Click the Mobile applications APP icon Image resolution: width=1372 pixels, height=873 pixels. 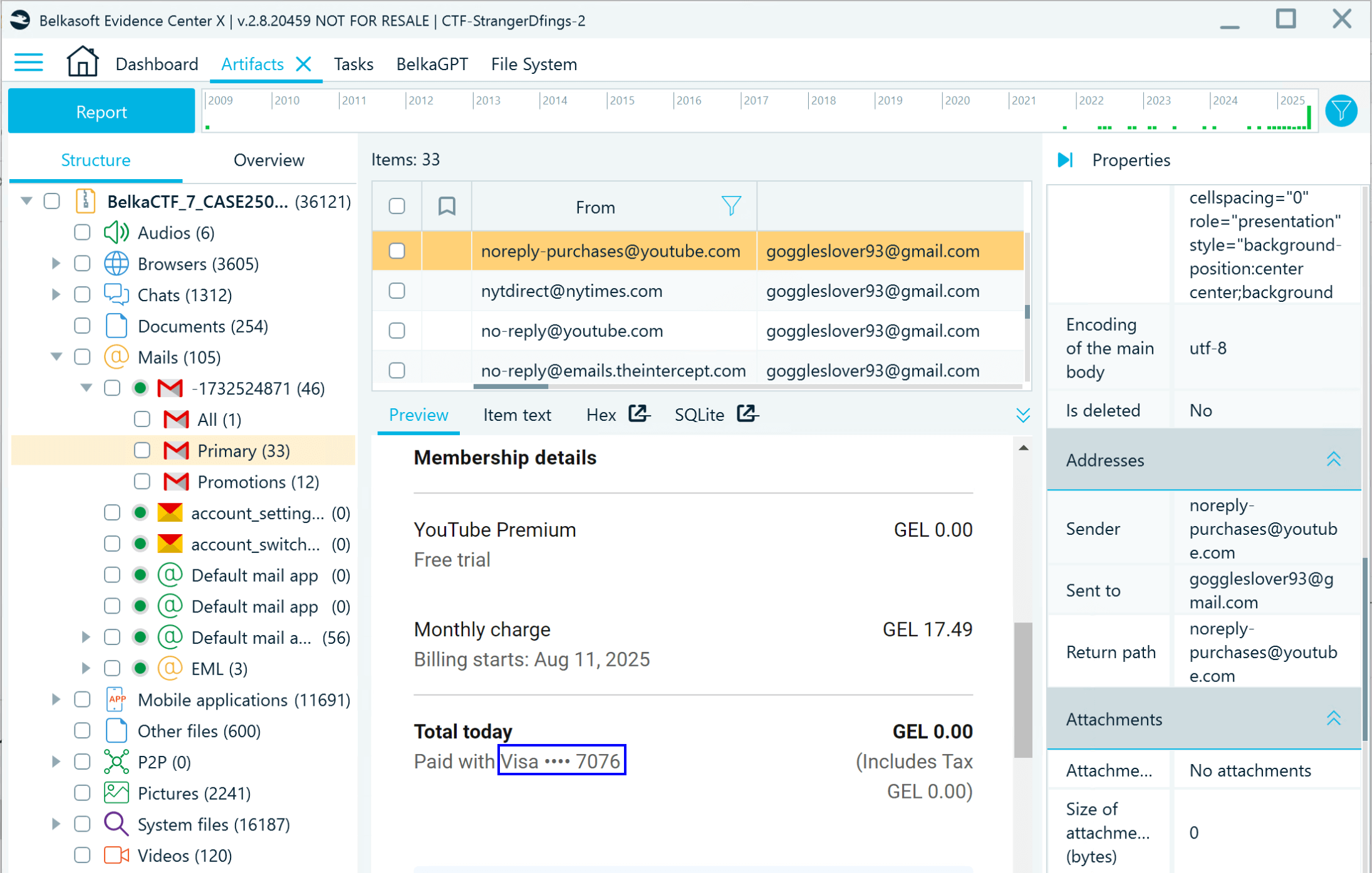coord(116,700)
